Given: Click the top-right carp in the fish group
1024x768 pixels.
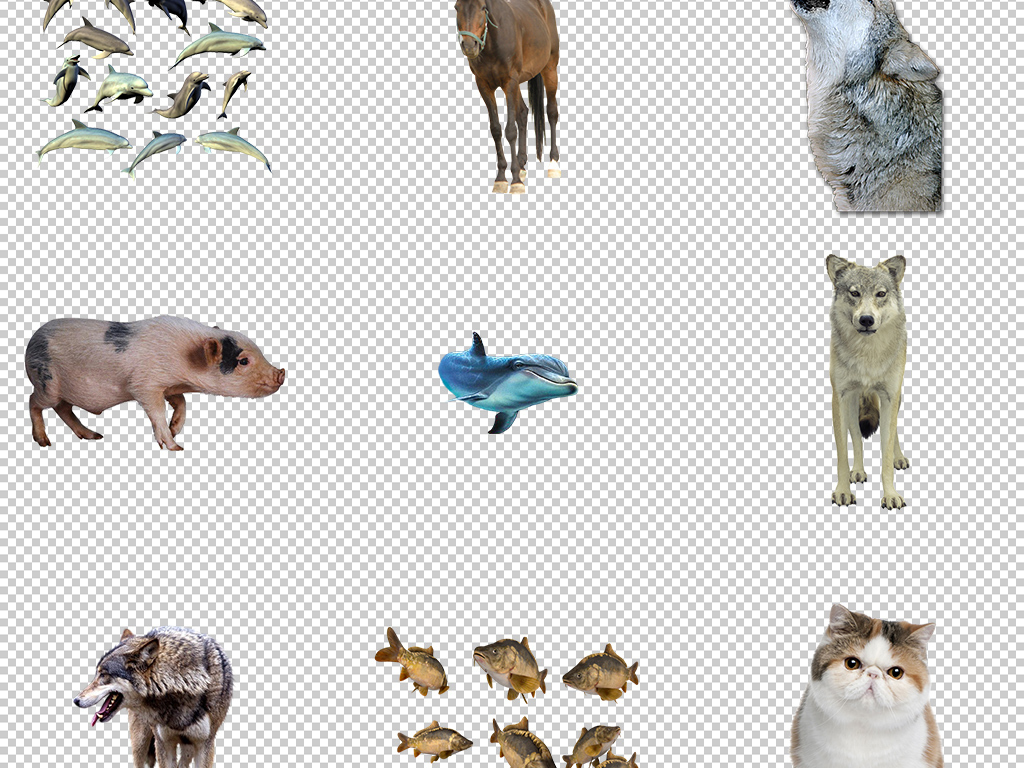Looking at the screenshot, I should [x=600, y=673].
